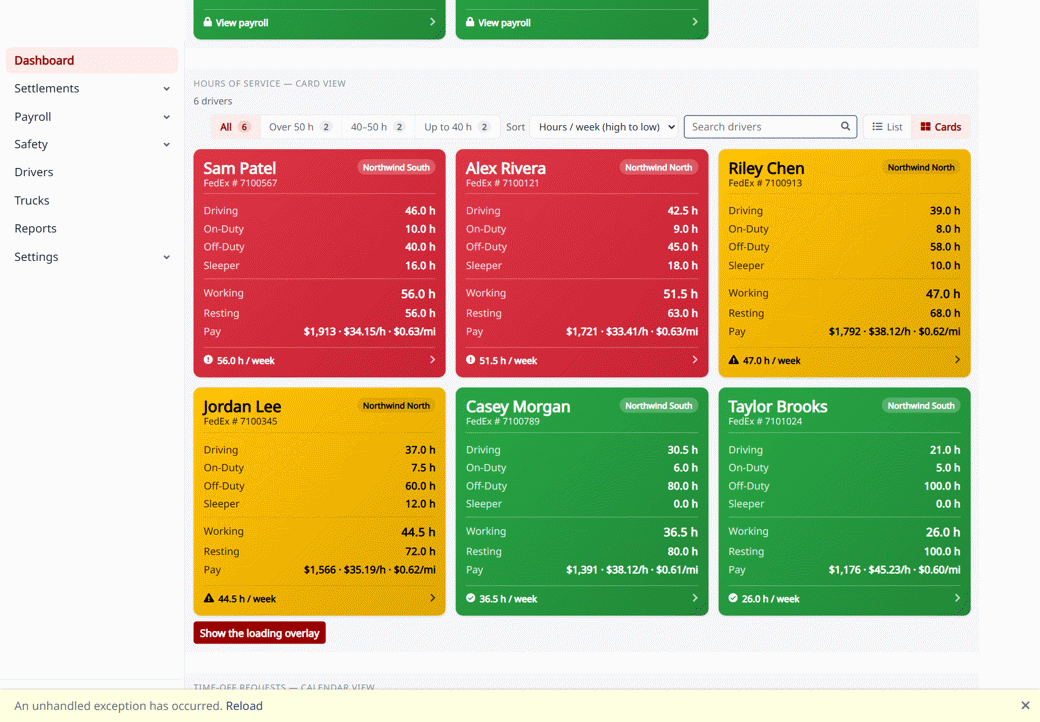Click Northwind South badge on Sam Patel card

[x=396, y=167]
